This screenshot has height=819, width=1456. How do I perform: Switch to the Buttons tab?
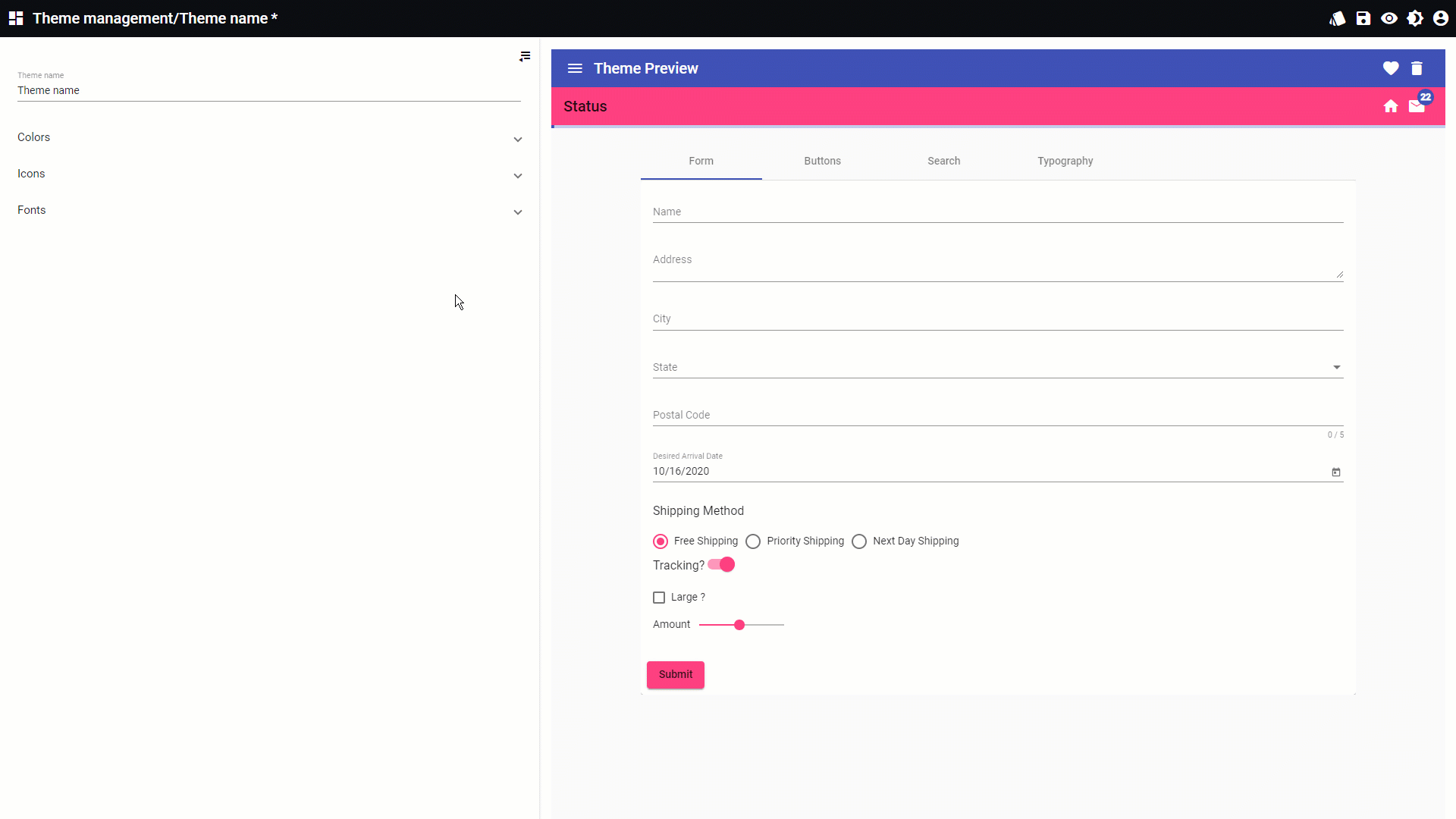tap(823, 161)
